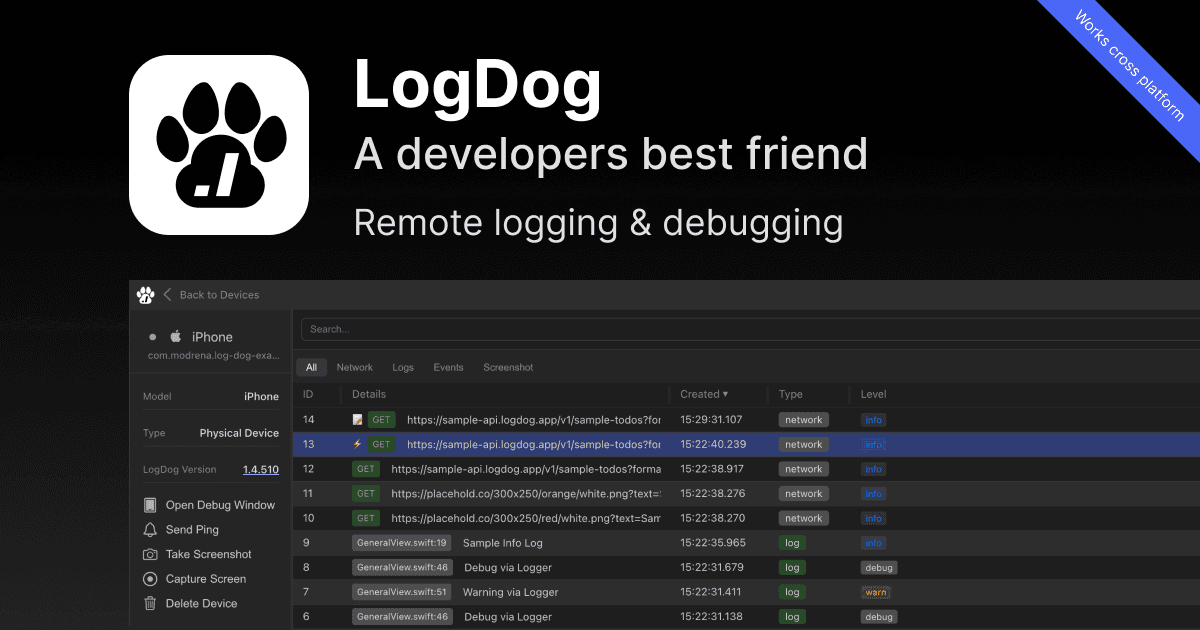Click the back chevron arrow icon

click(168, 295)
